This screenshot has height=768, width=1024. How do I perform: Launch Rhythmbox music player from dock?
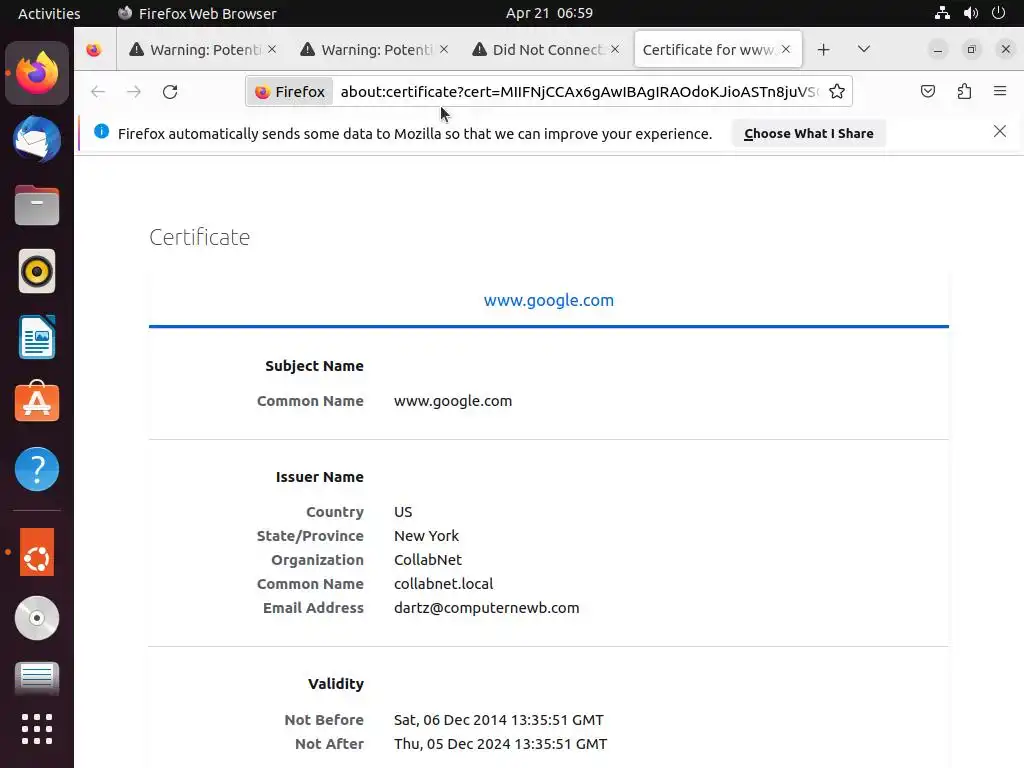pyautogui.click(x=37, y=271)
